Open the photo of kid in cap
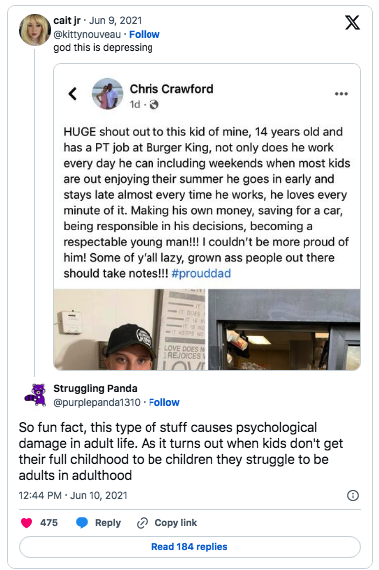 129,329
